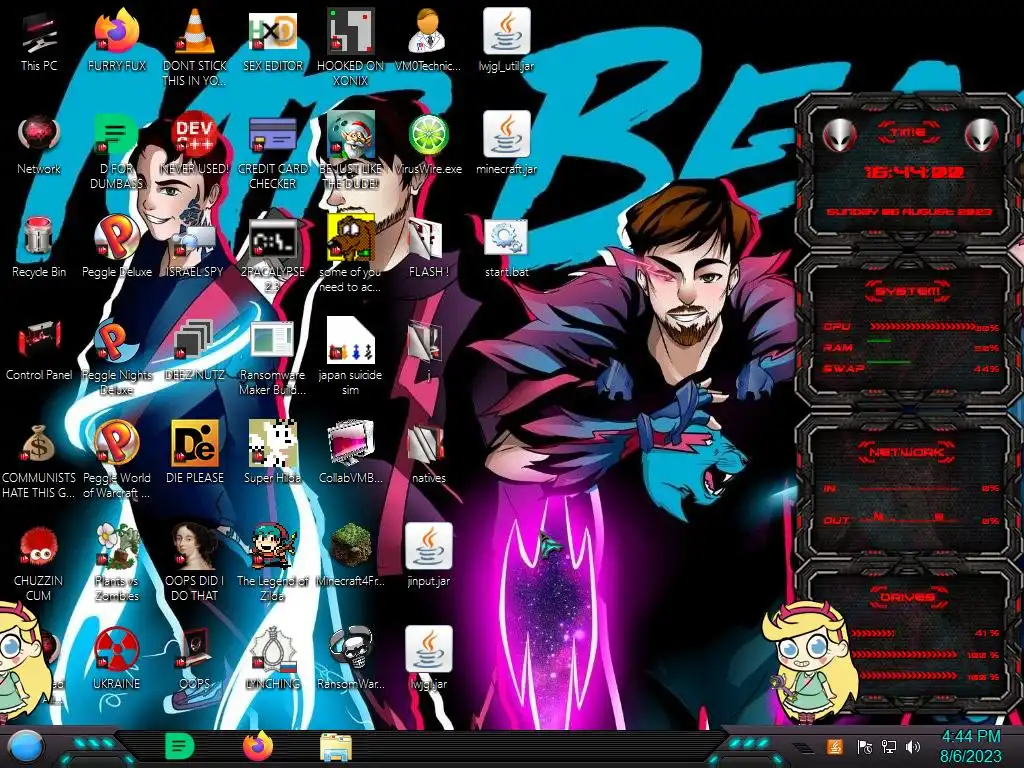Open the Action Center flag tray icon

pyautogui.click(x=864, y=746)
